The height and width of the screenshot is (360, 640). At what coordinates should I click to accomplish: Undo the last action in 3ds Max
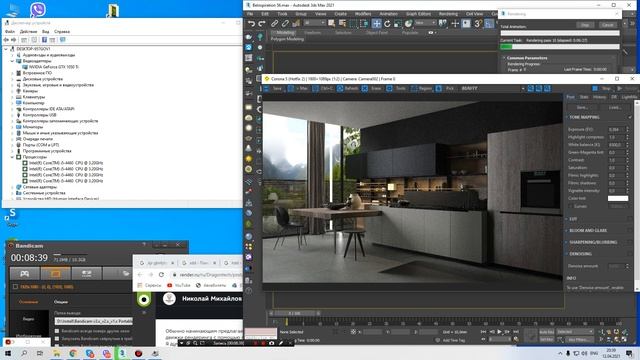coord(251,24)
